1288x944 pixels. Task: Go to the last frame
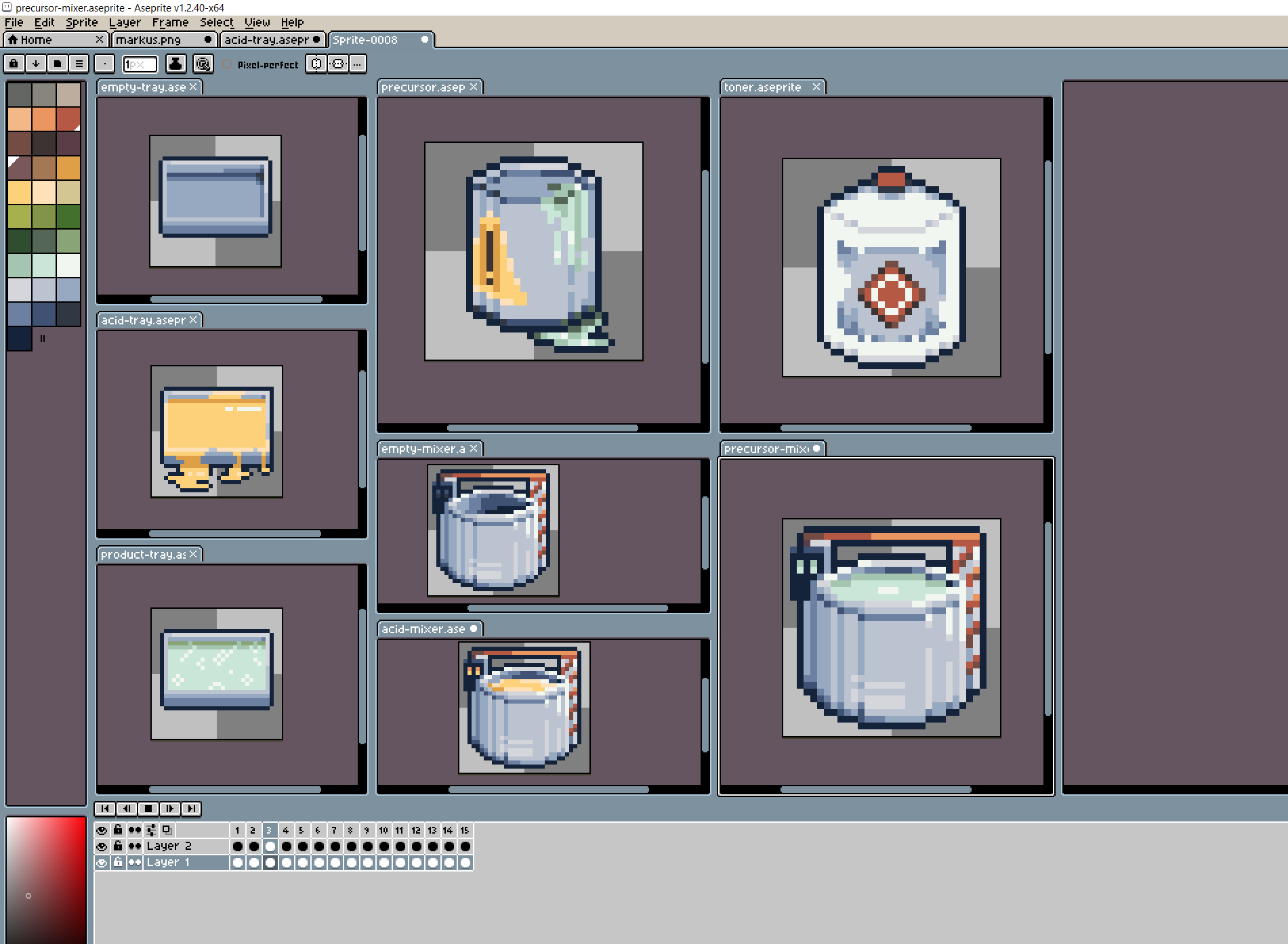[191, 809]
